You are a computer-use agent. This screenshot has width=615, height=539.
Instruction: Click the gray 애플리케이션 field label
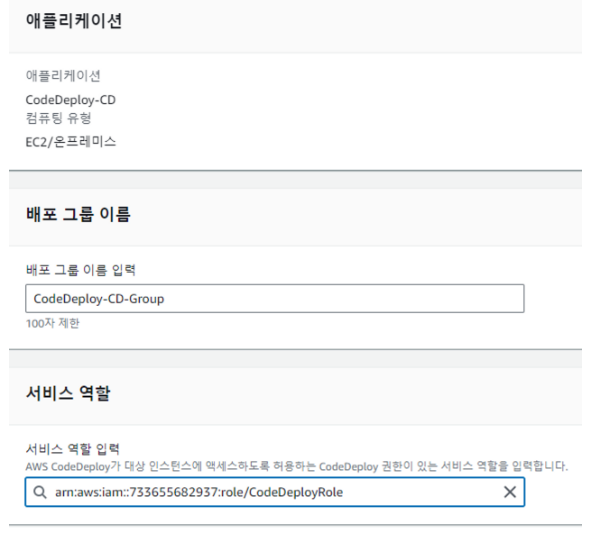(x=63, y=76)
